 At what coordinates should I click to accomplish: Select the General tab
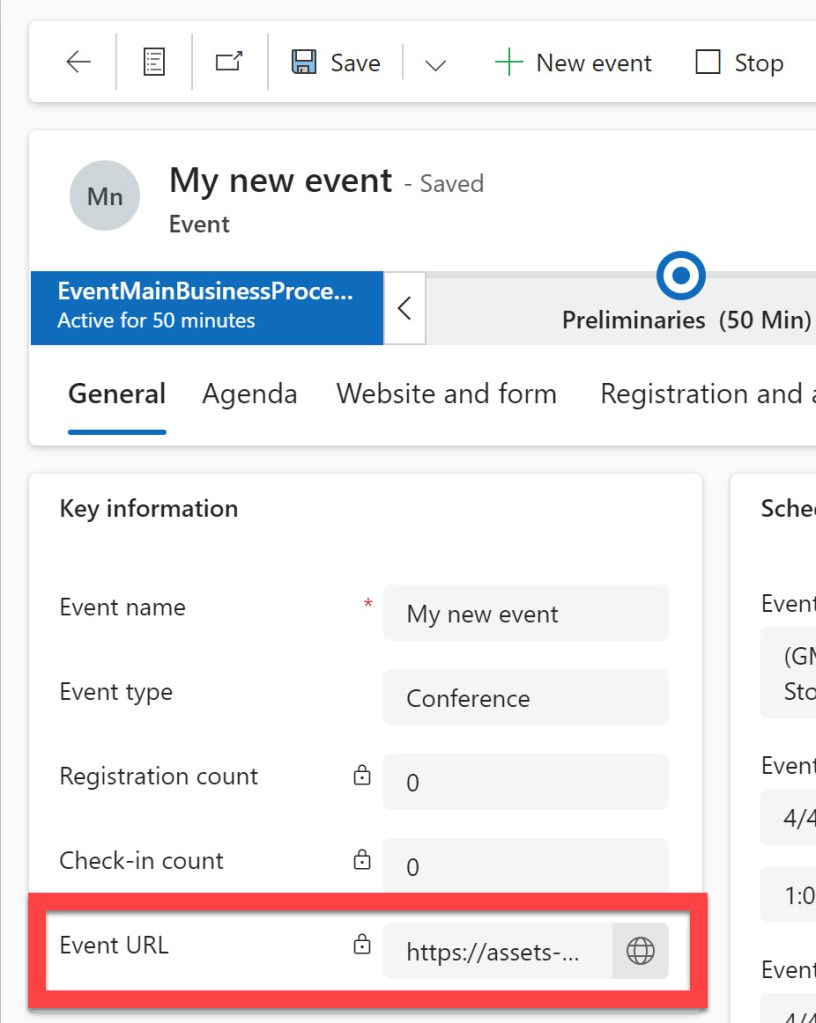click(117, 394)
